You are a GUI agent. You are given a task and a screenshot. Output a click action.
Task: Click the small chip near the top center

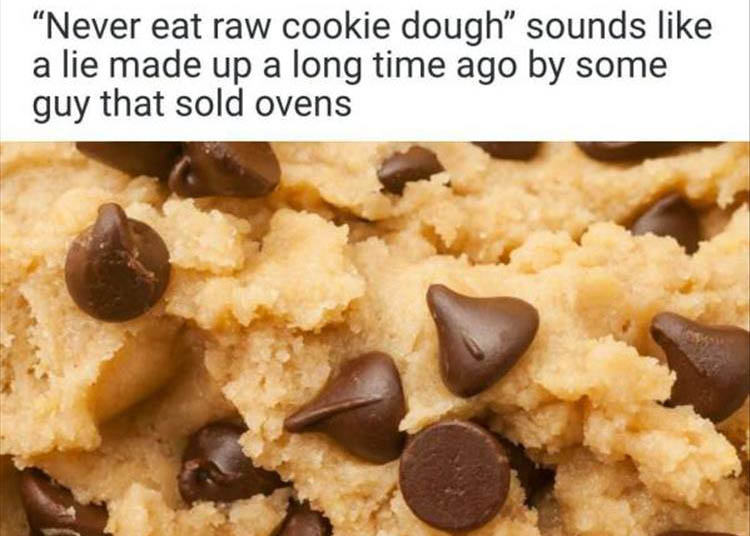point(409,169)
